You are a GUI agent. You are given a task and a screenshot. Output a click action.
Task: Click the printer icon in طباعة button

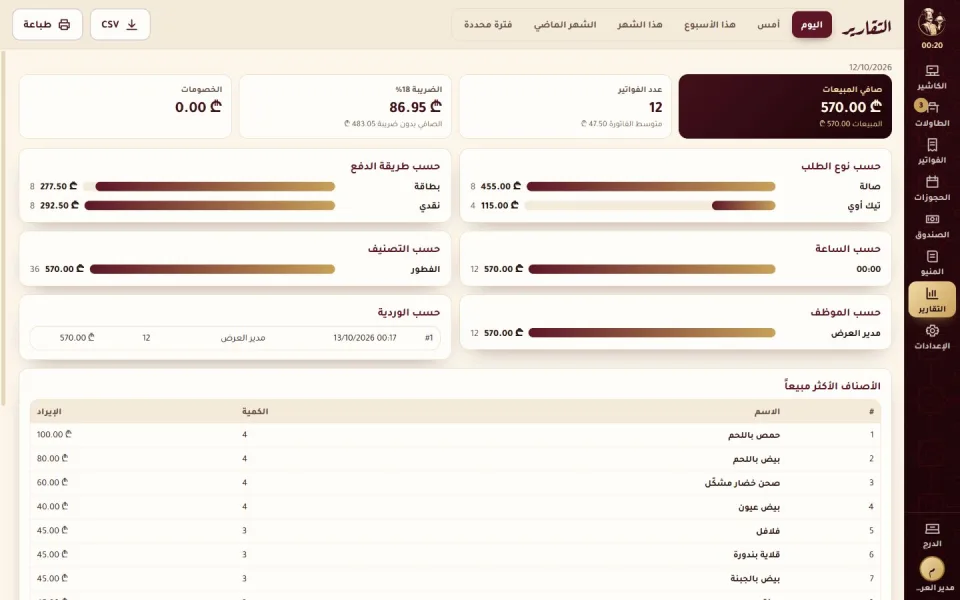[x=64, y=24]
